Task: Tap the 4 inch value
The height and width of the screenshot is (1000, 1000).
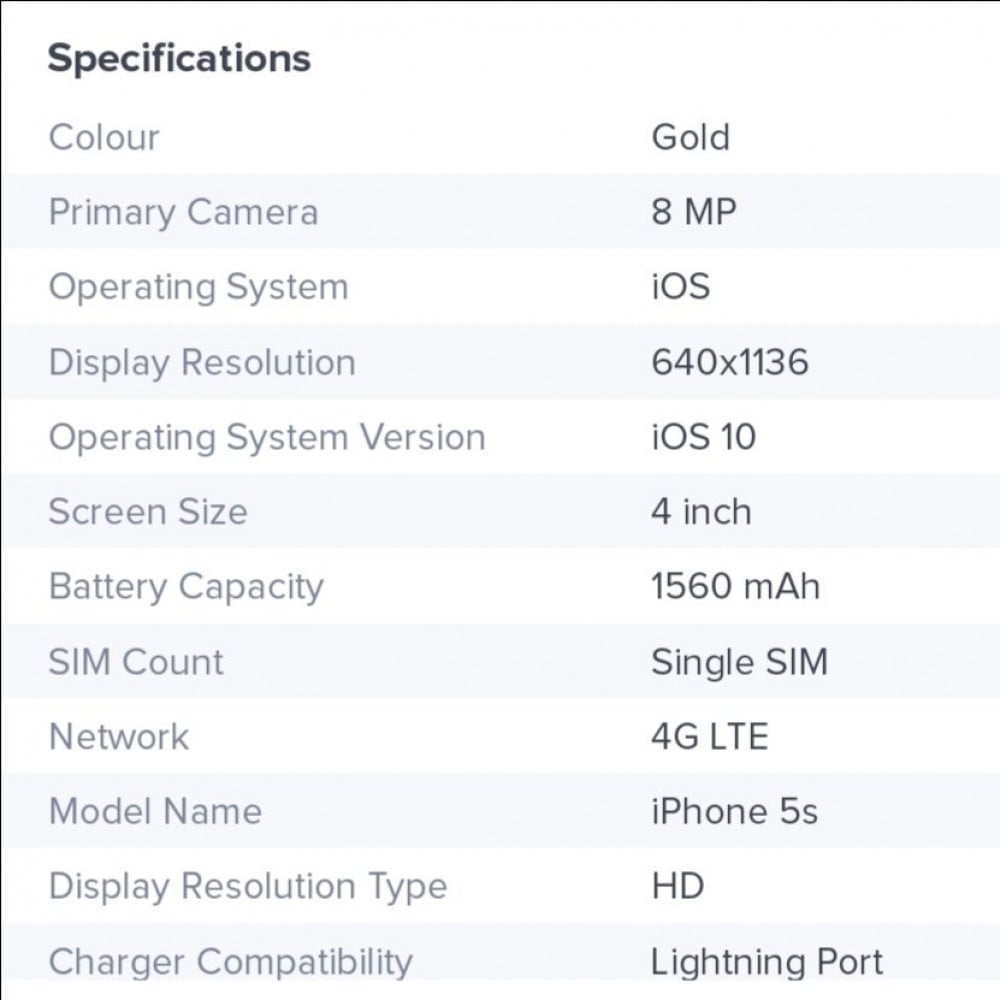Action: [701, 511]
